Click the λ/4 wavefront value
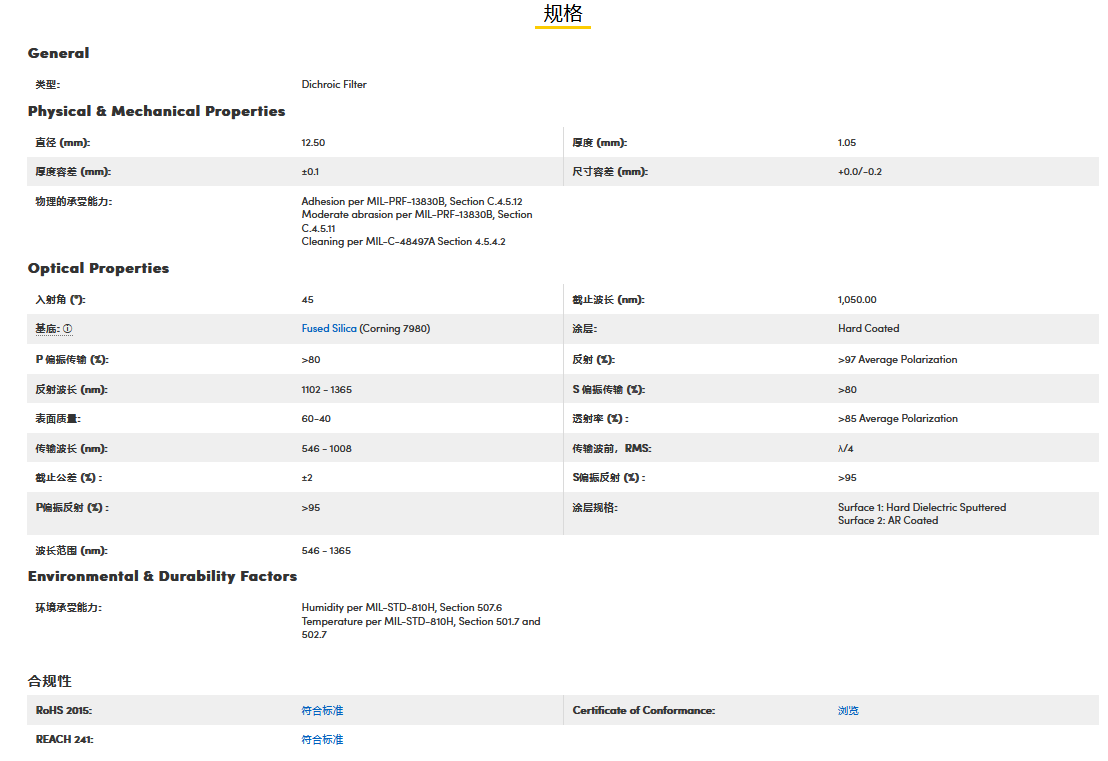 click(845, 449)
